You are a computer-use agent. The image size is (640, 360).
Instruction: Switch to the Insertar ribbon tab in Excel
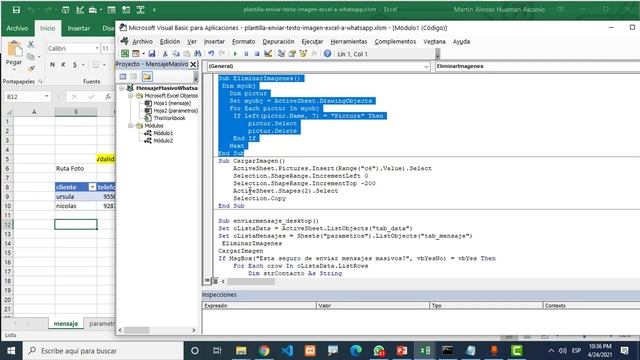78,28
